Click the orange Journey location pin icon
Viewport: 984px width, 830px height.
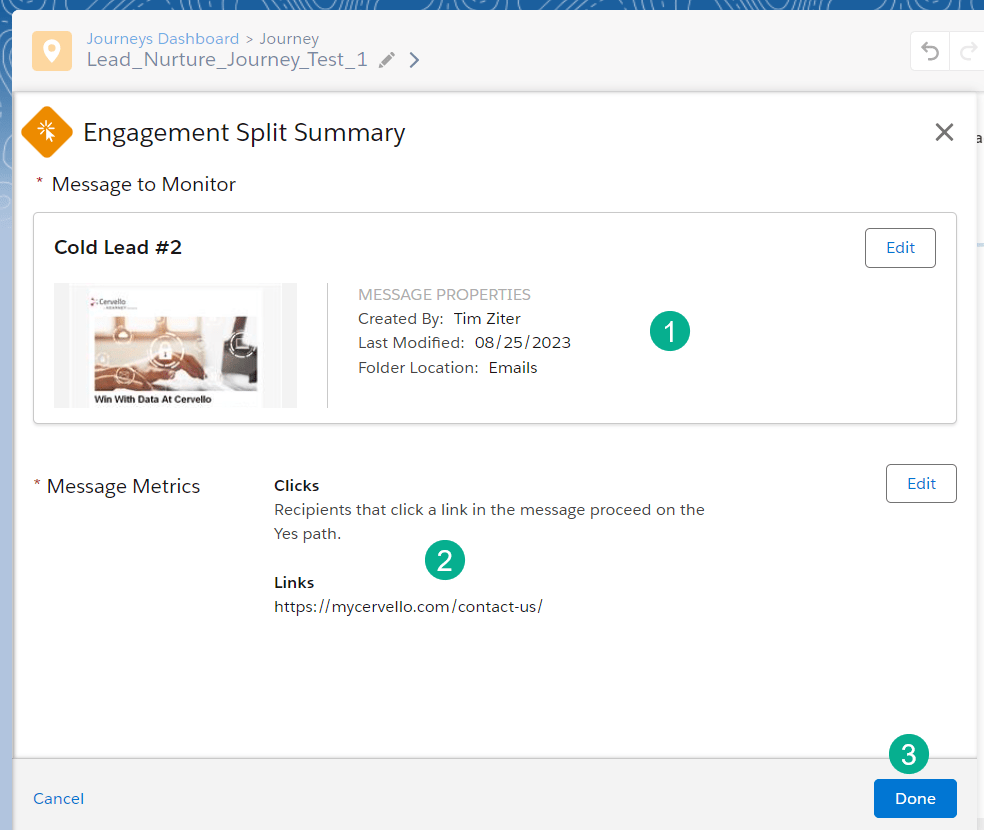(52, 50)
